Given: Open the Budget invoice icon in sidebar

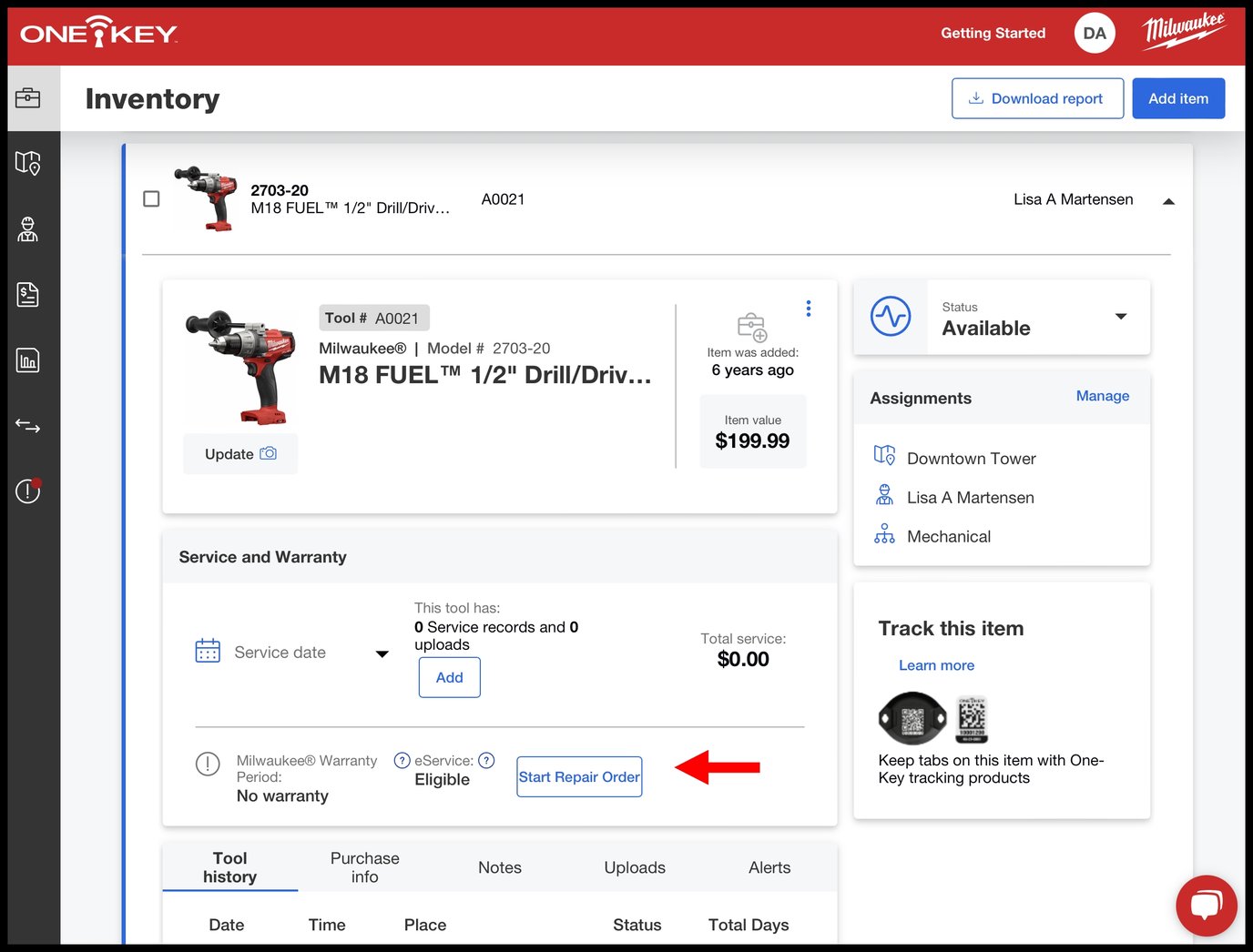Looking at the screenshot, I should (27, 294).
